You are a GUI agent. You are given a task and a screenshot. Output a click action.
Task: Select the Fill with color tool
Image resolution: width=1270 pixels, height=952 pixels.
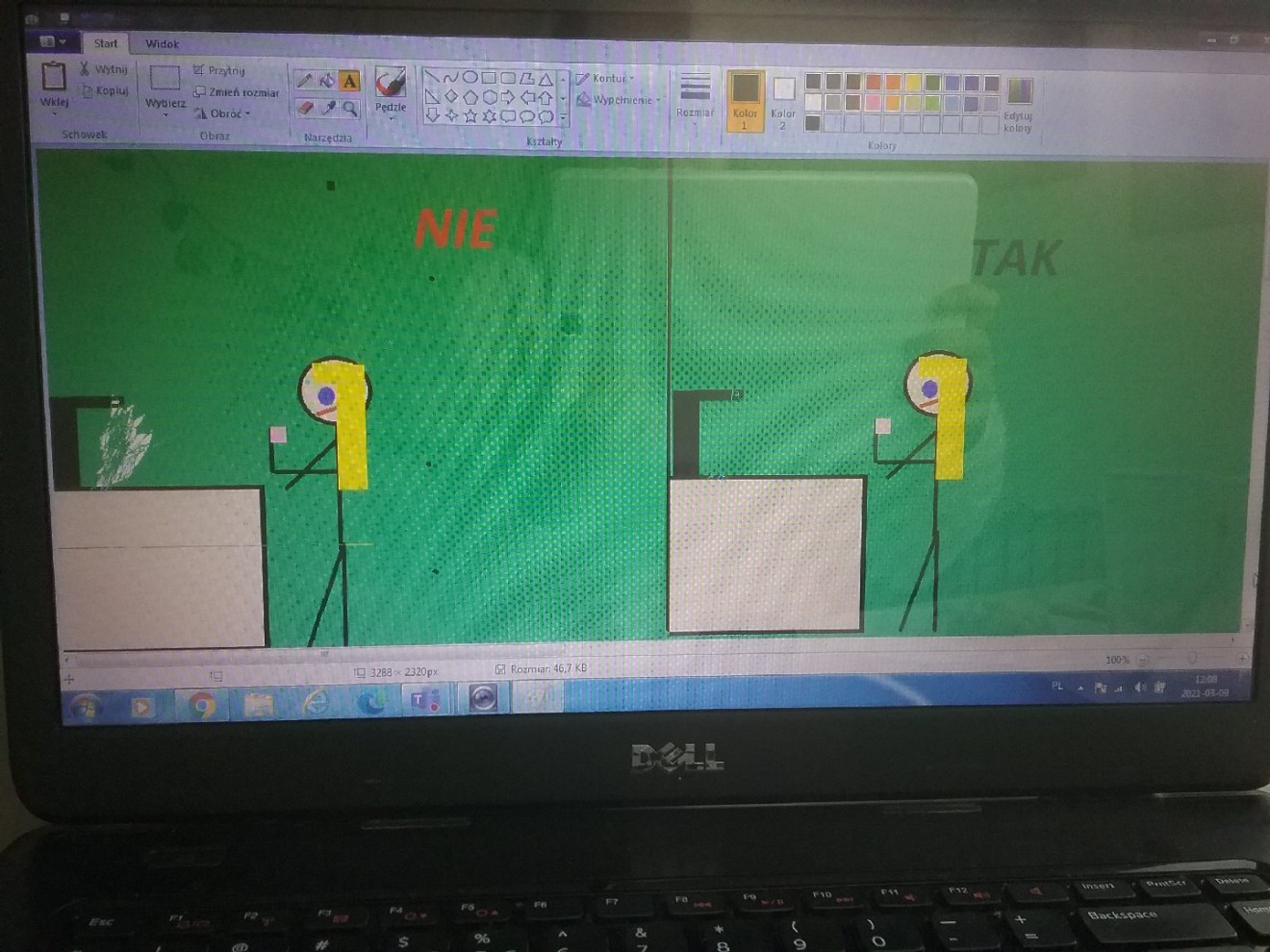click(327, 80)
